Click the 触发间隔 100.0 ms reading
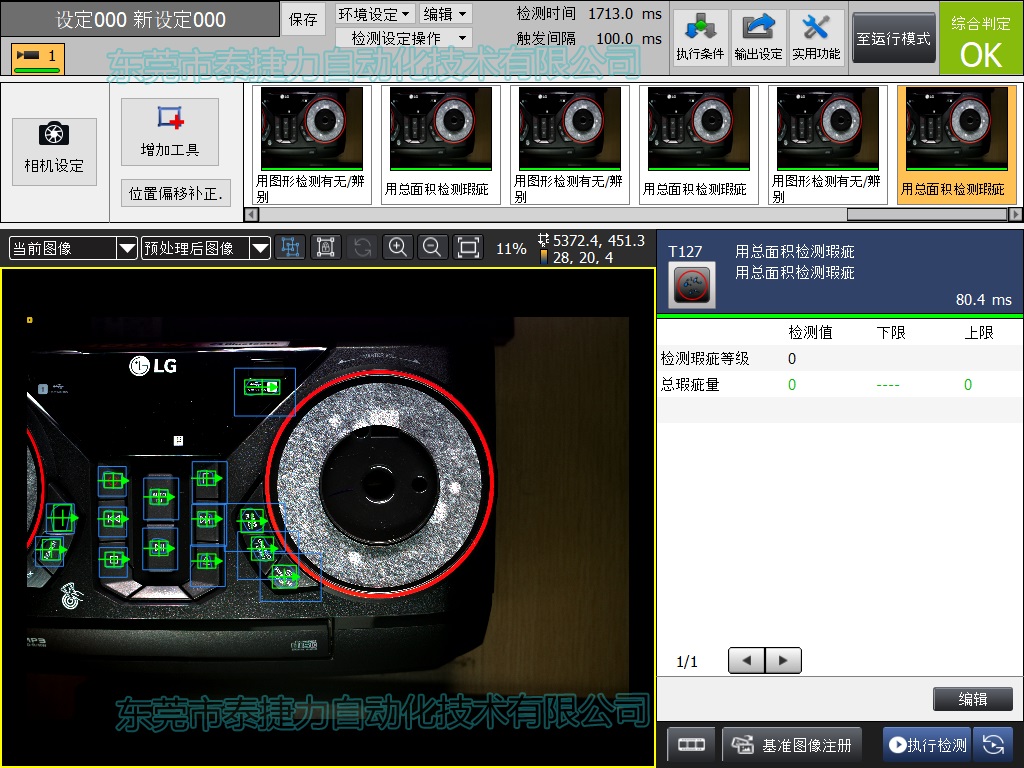The height and width of the screenshot is (768, 1024). coord(589,39)
